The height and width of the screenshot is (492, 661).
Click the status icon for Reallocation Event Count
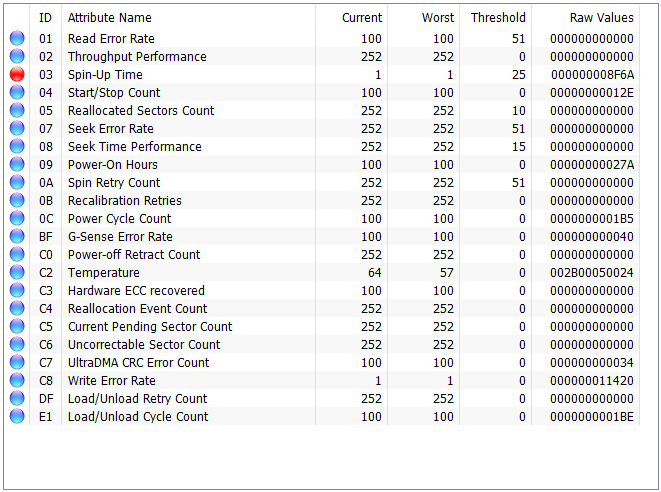[x=17, y=308]
